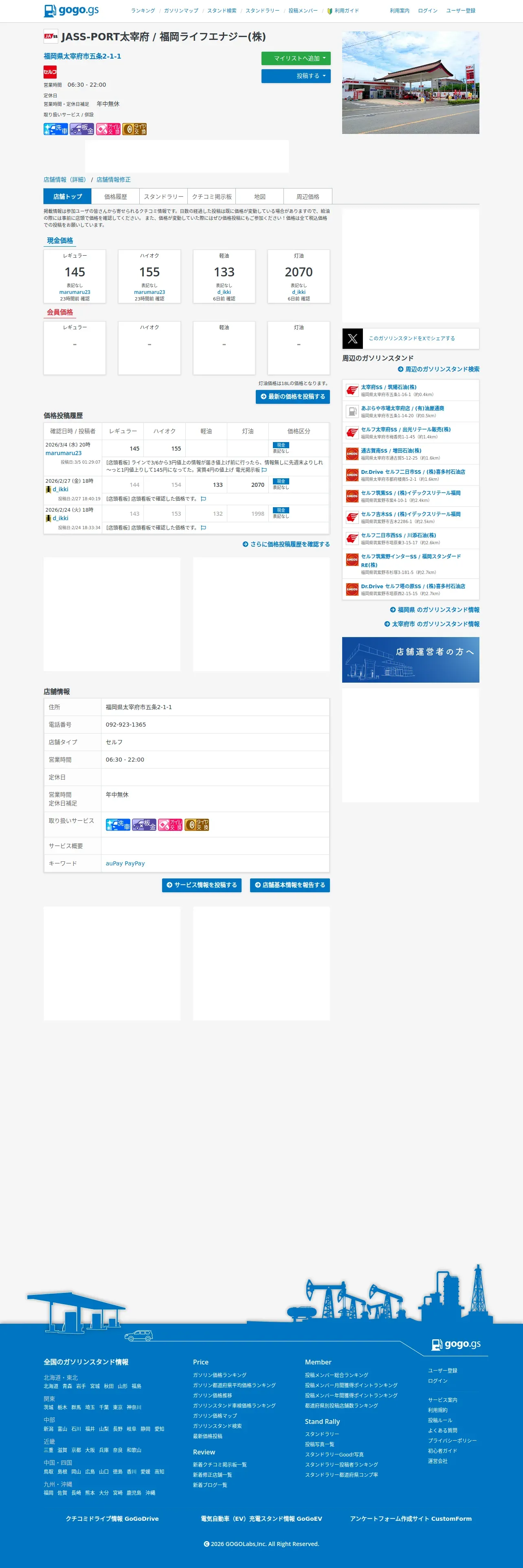523x1568 pixels.
Task: Click user marumaru23 under レギュラー price
Action: coord(75,292)
